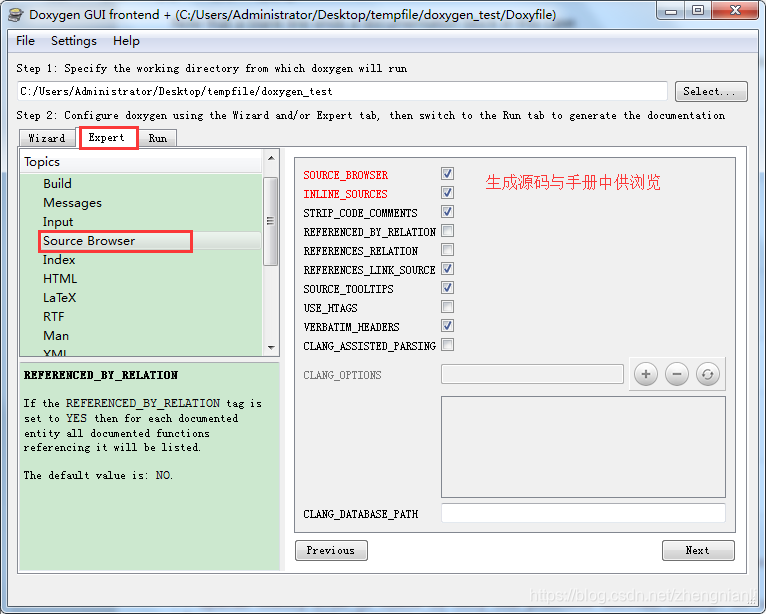
Task: Click the Topics list scroll down arrow
Action: point(271,348)
